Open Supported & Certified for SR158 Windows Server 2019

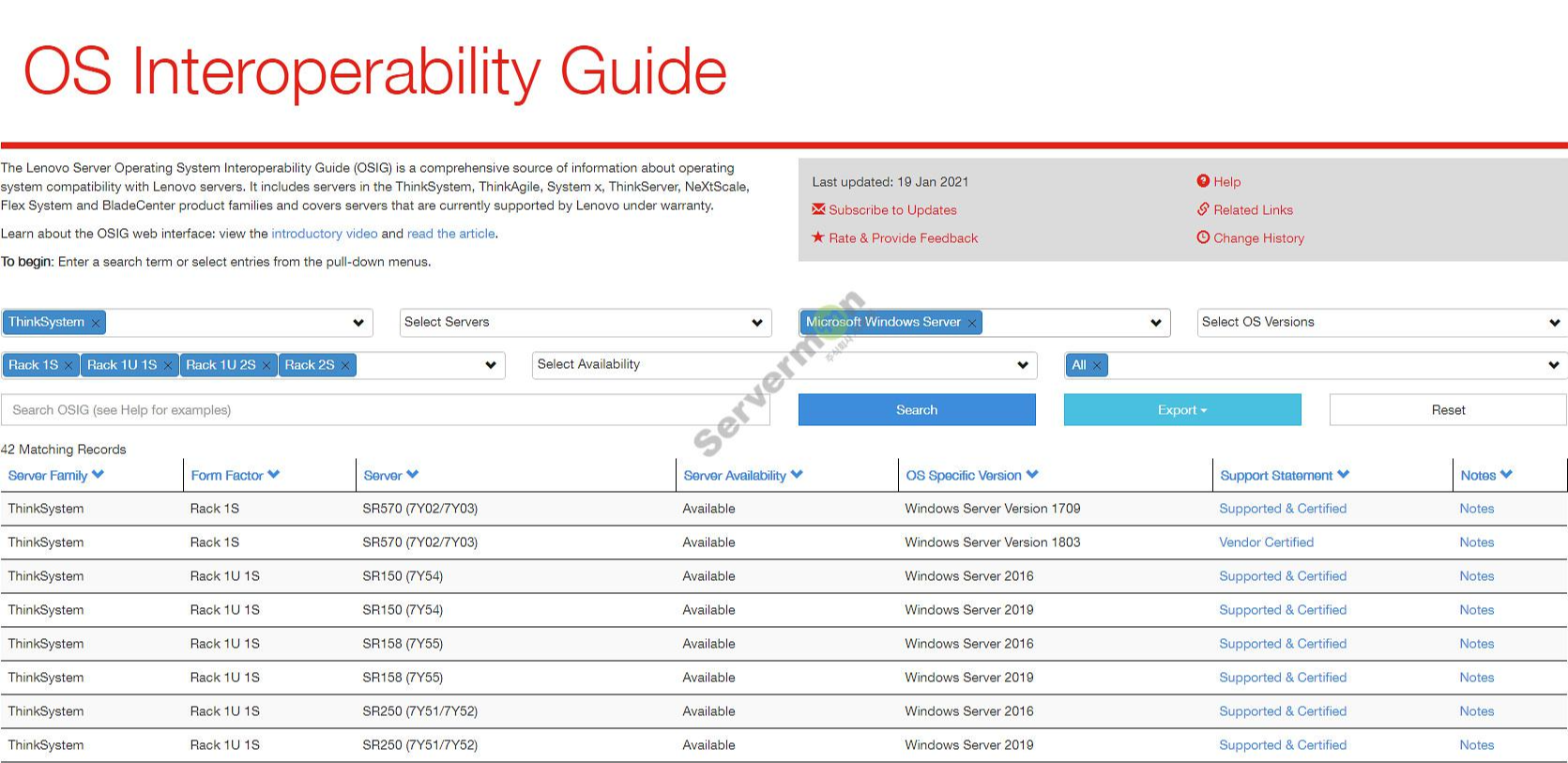point(1283,678)
